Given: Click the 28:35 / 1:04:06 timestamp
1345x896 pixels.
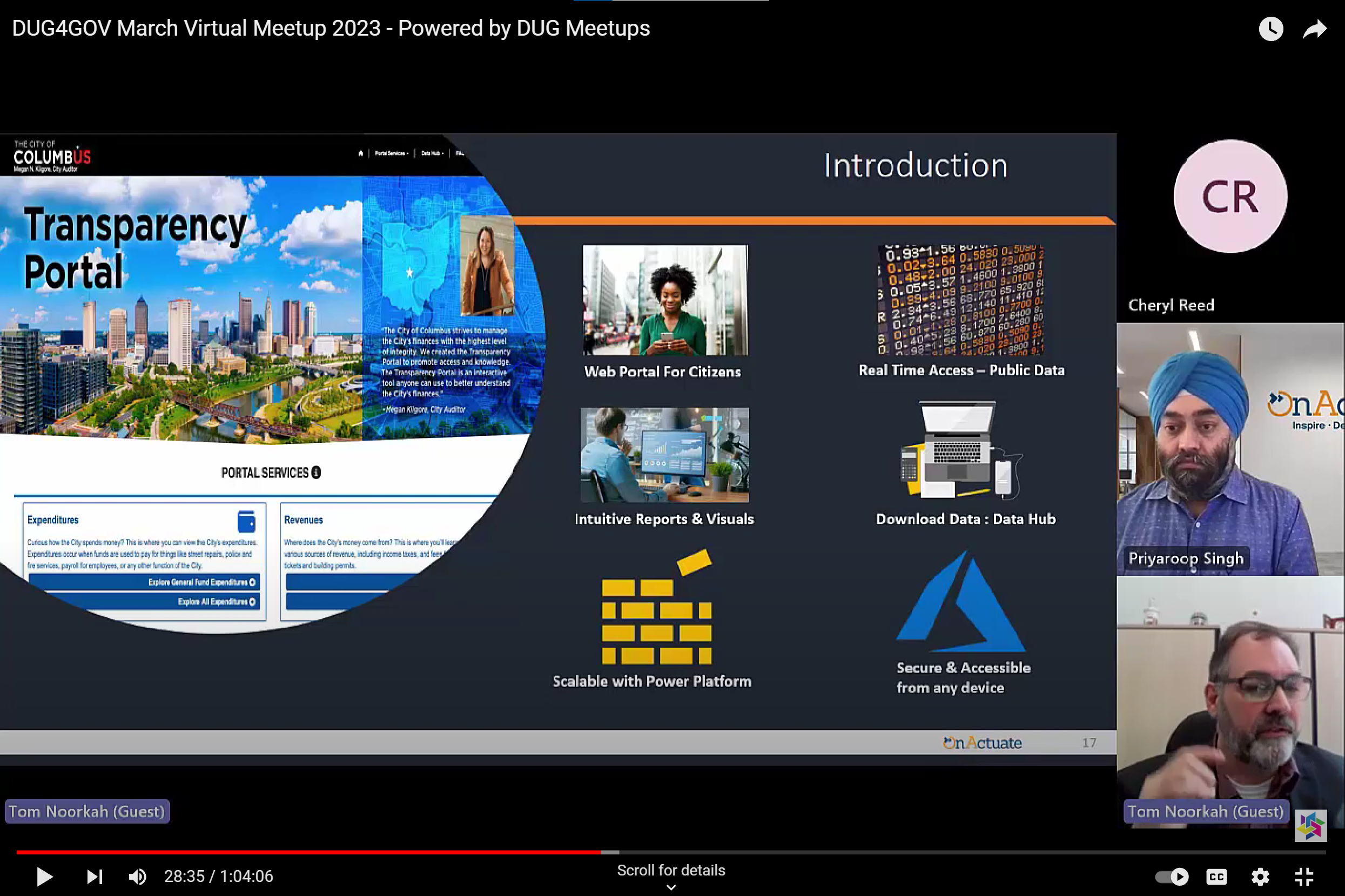Looking at the screenshot, I should [x=218, y=876].
